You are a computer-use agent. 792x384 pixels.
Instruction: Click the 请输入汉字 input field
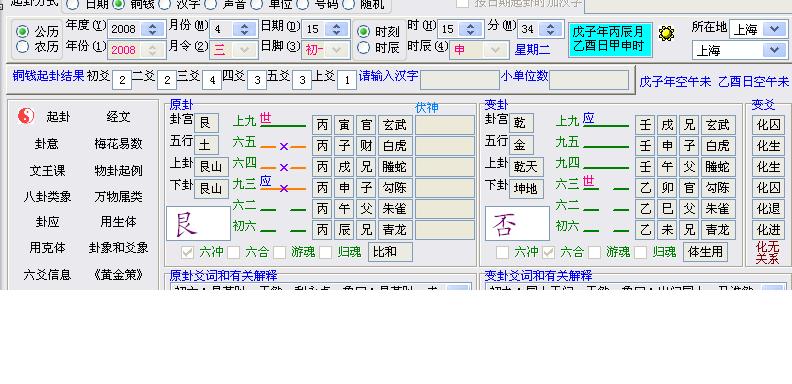(x=460, y=80)
